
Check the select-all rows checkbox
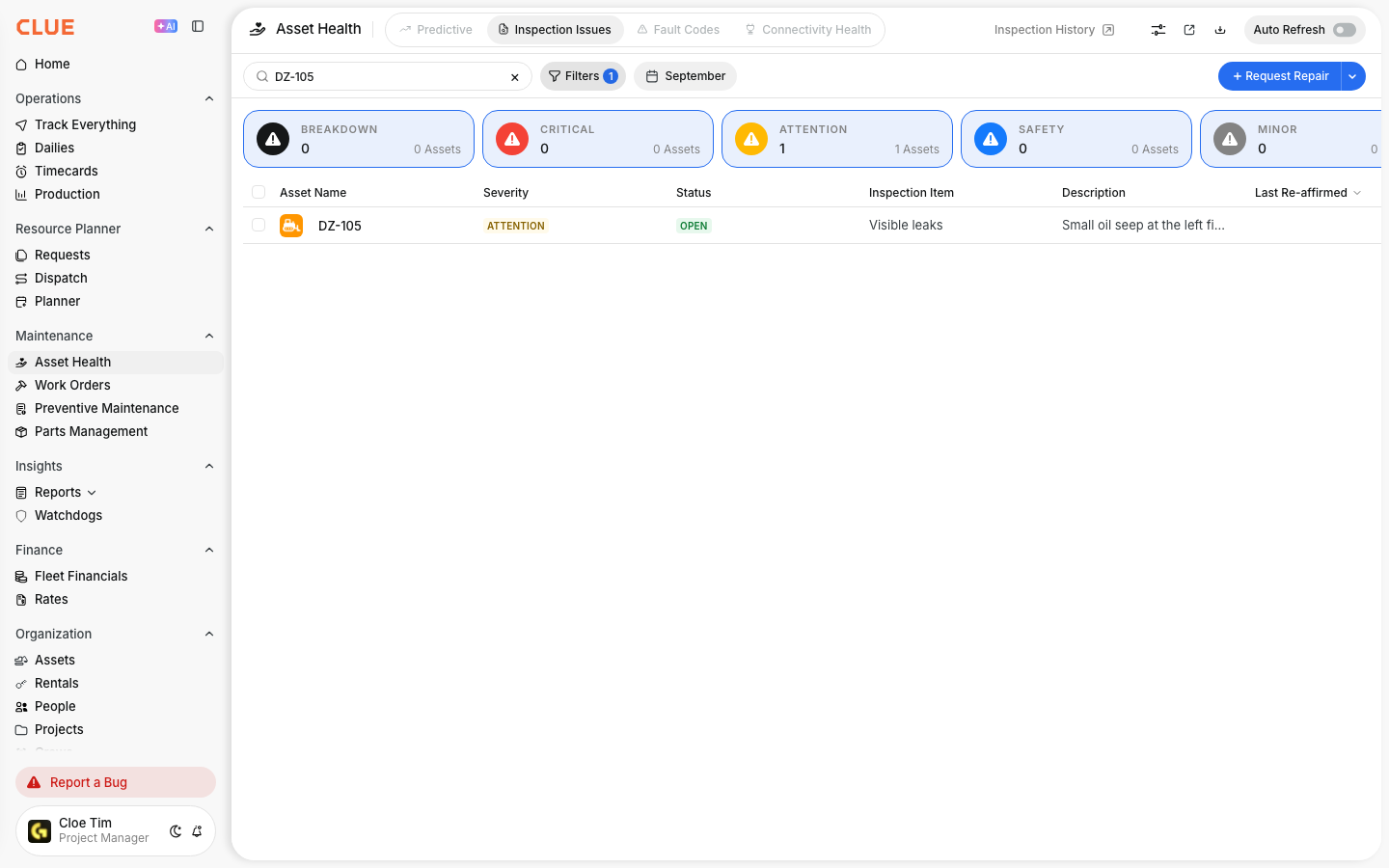[259, 192]
